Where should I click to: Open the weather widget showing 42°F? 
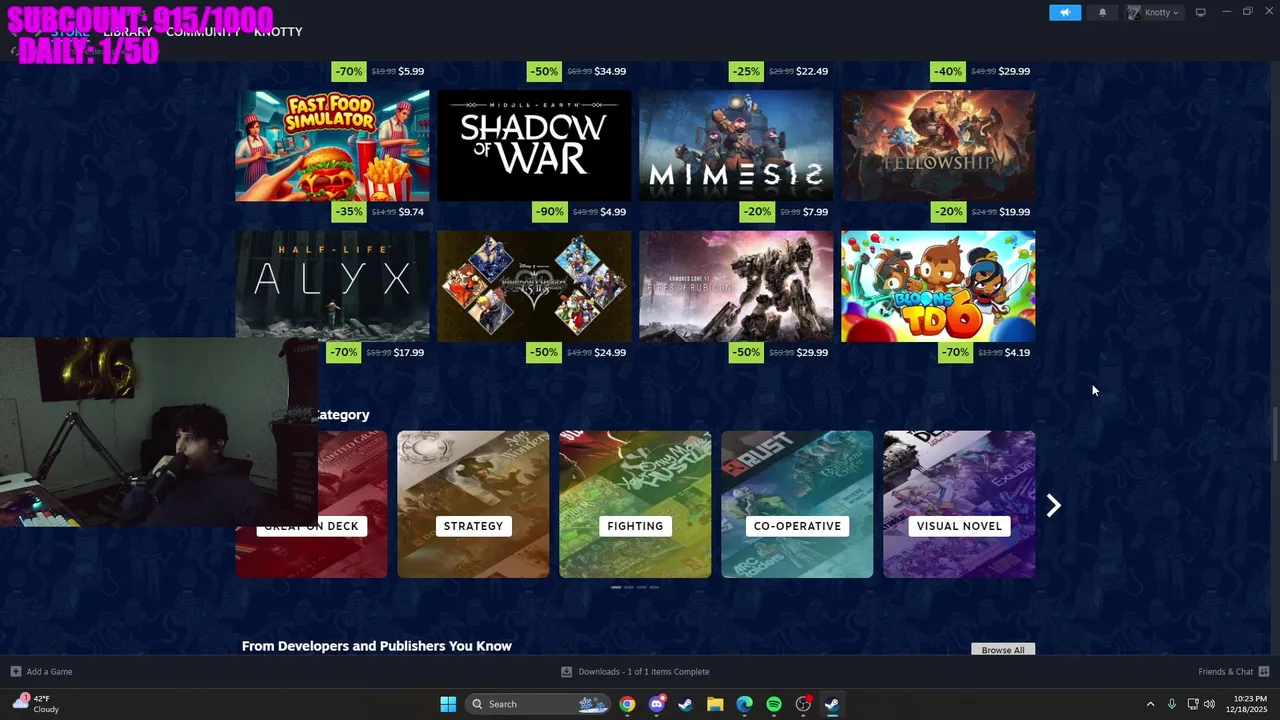[35, 704]
